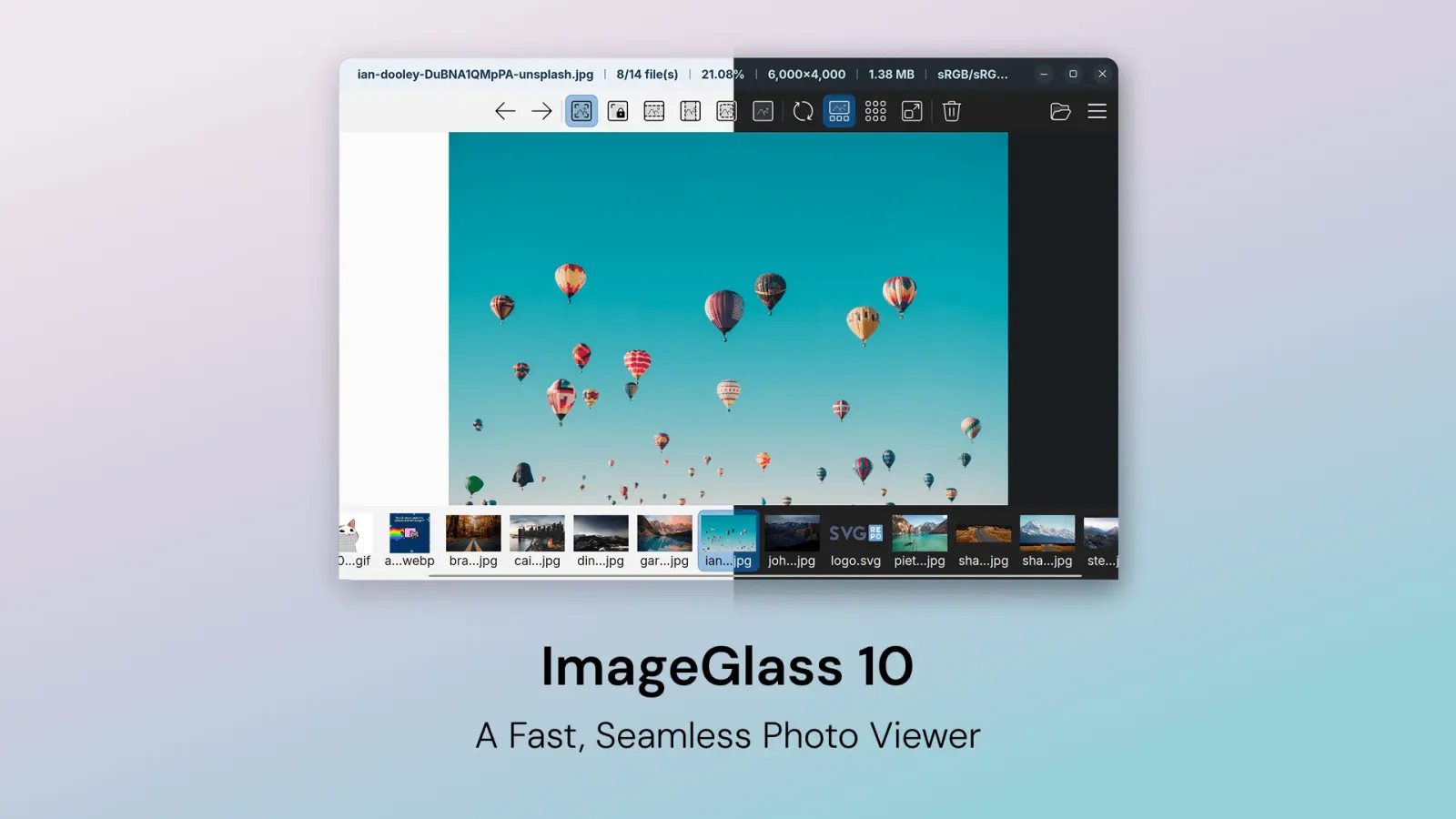
Task: Maximize the ImageGlass window
Action: click(x=1073, y=75)
